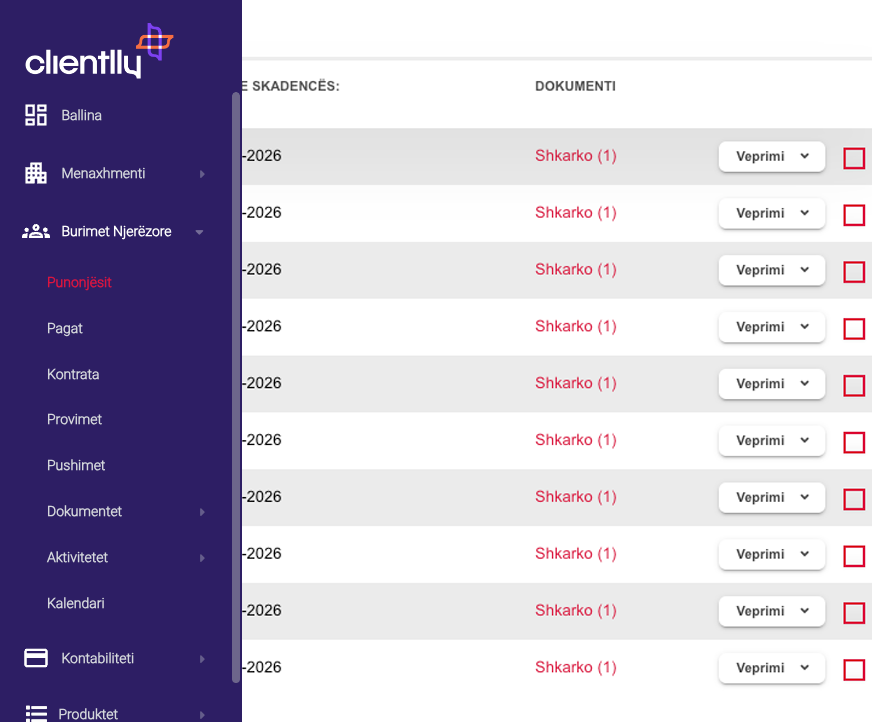The height and width of the screenshot is (722, 872).
Task: Click the Ballina dashboard icon
Action: (x=36, y=115)
